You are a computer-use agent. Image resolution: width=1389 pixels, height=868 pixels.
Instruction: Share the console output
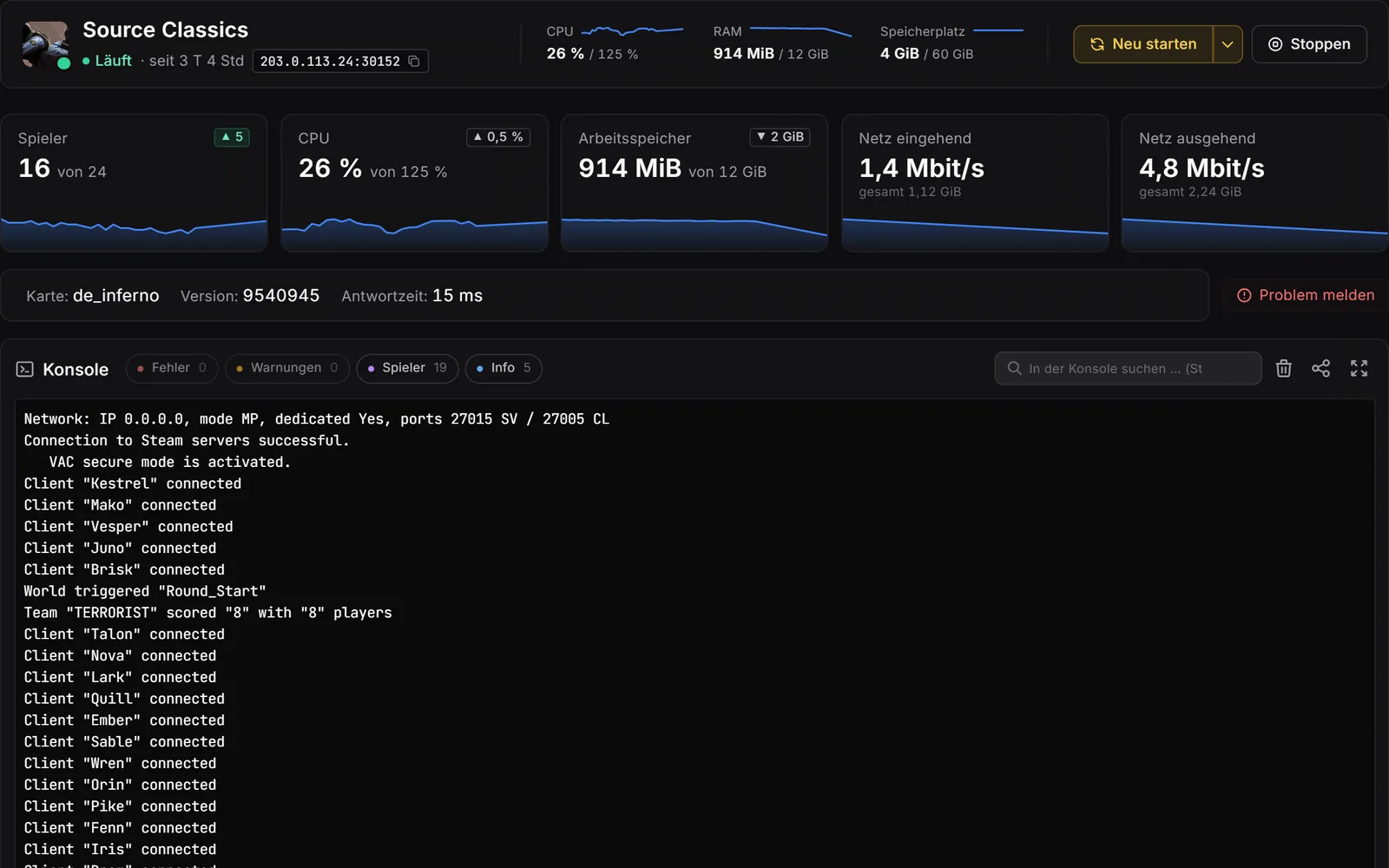pos(1320,368)
